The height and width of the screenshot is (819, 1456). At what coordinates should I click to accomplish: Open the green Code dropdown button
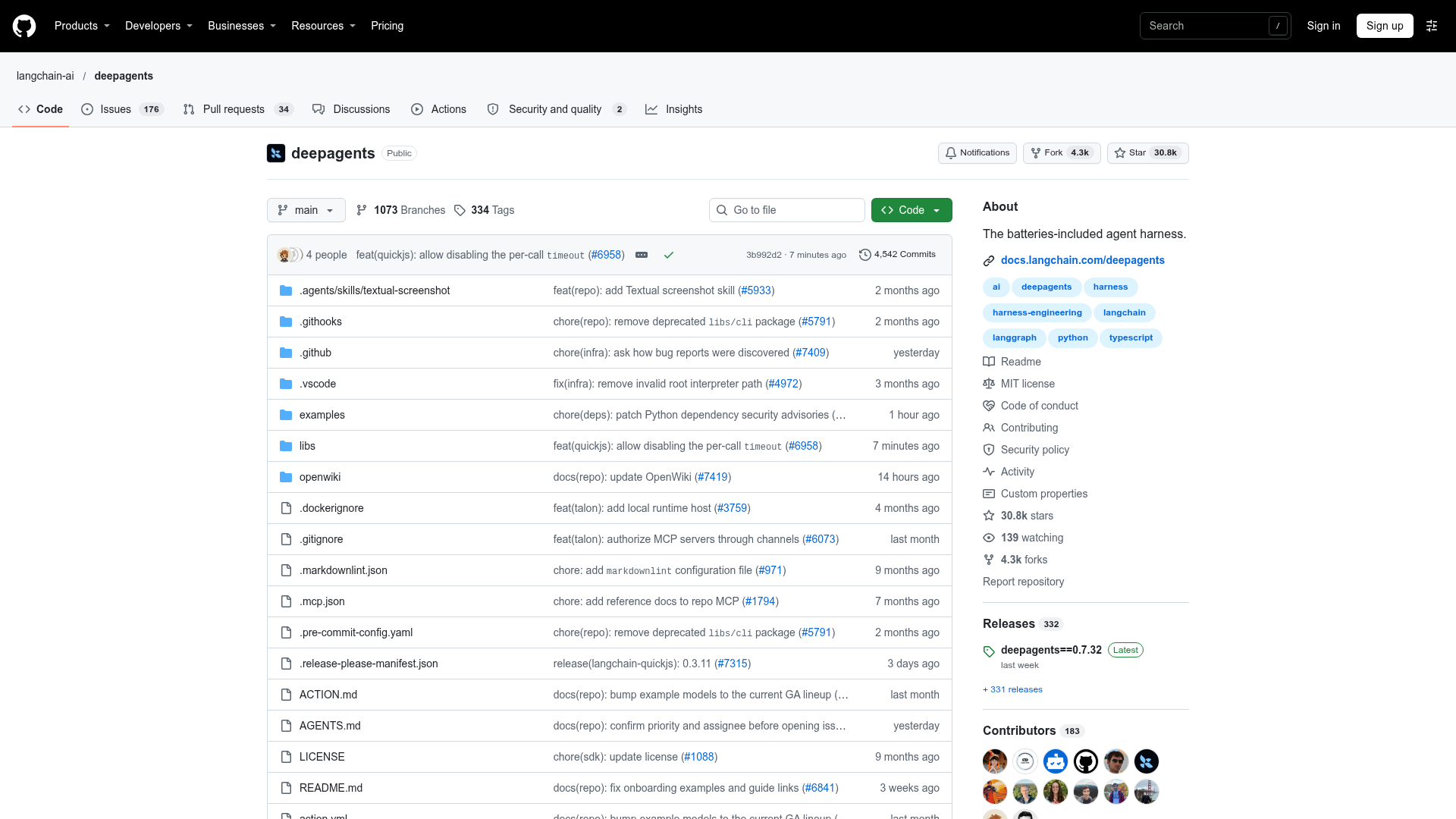912,210
